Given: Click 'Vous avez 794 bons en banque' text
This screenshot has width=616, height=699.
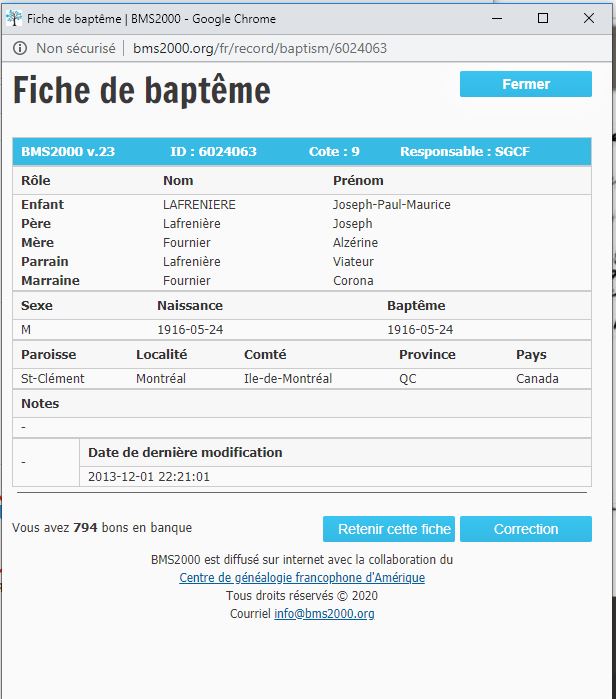Looking at the screenshot, I should point(102,528).
